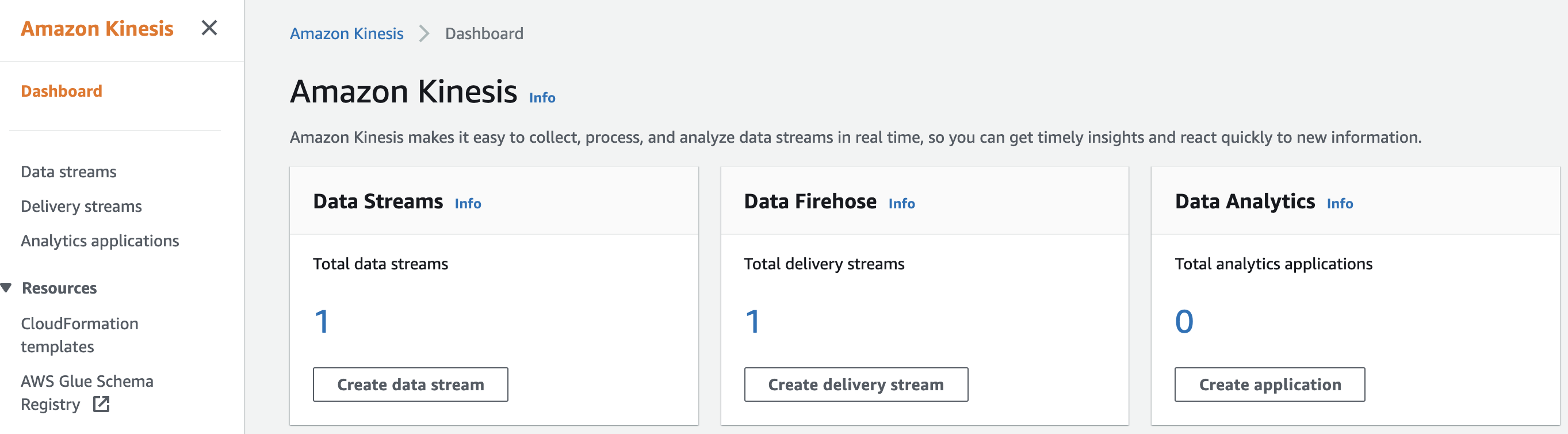Image resolution: width=1568 pixels, height=434 pixels.
Task: Click Create data stream button
Action: [410, 384]
